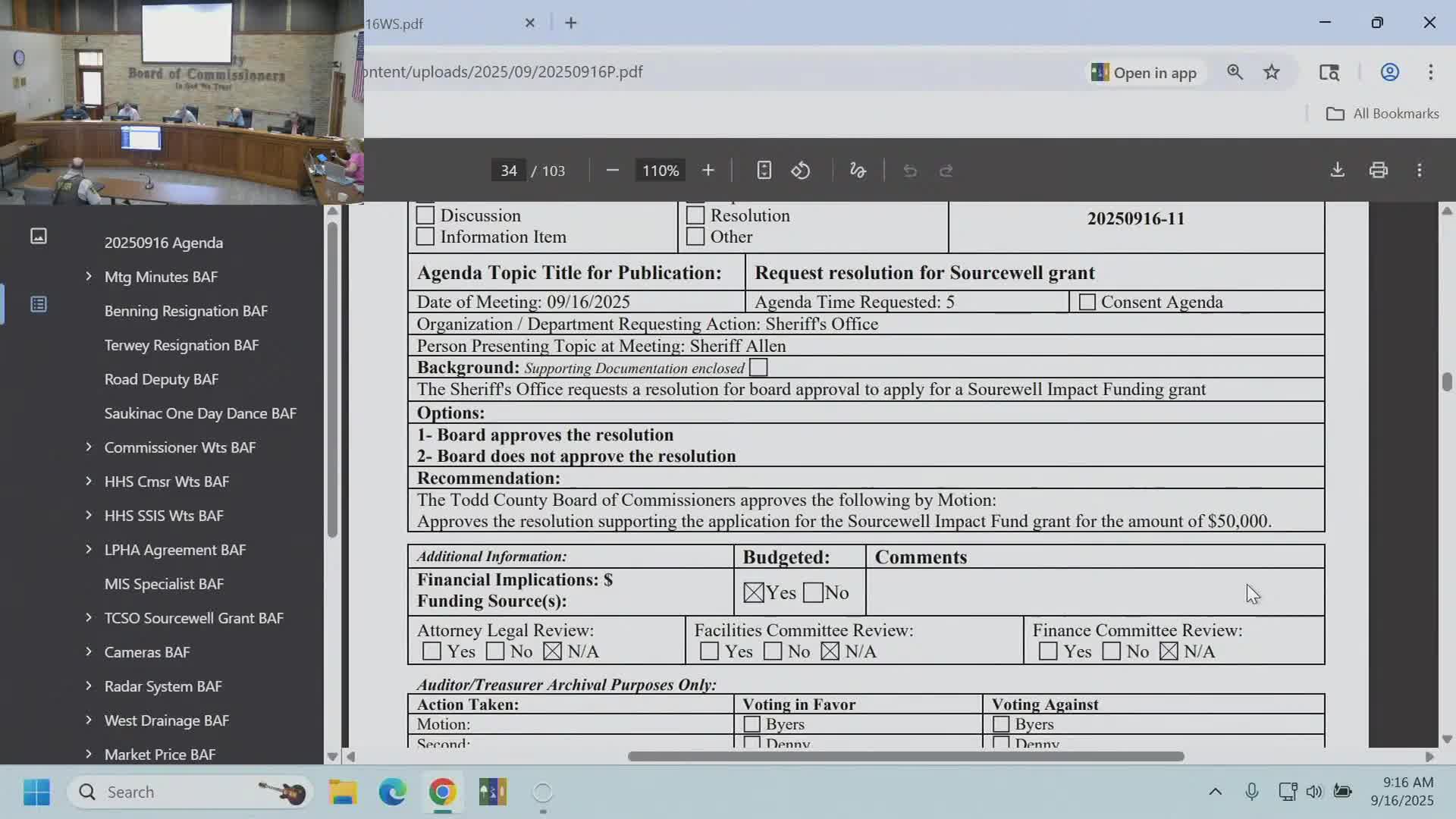Screen dimensions: 1456x819
Task: Expand TCSO Sourcewell Grant BAF entry
Action: (x=89, y=618)
